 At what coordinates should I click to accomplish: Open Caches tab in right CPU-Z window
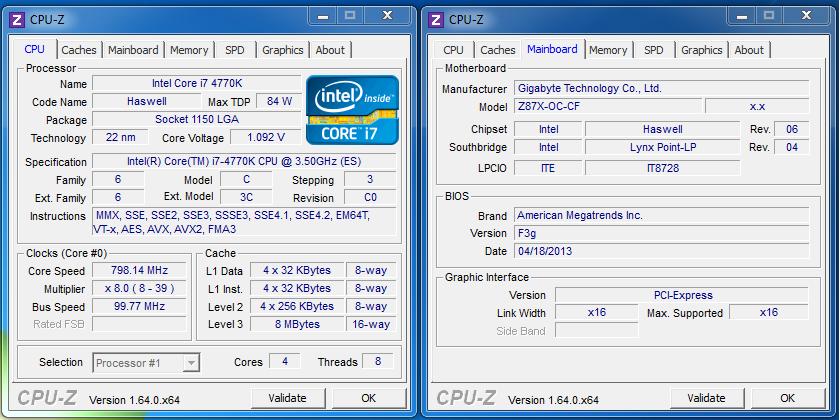click(498, 50)
